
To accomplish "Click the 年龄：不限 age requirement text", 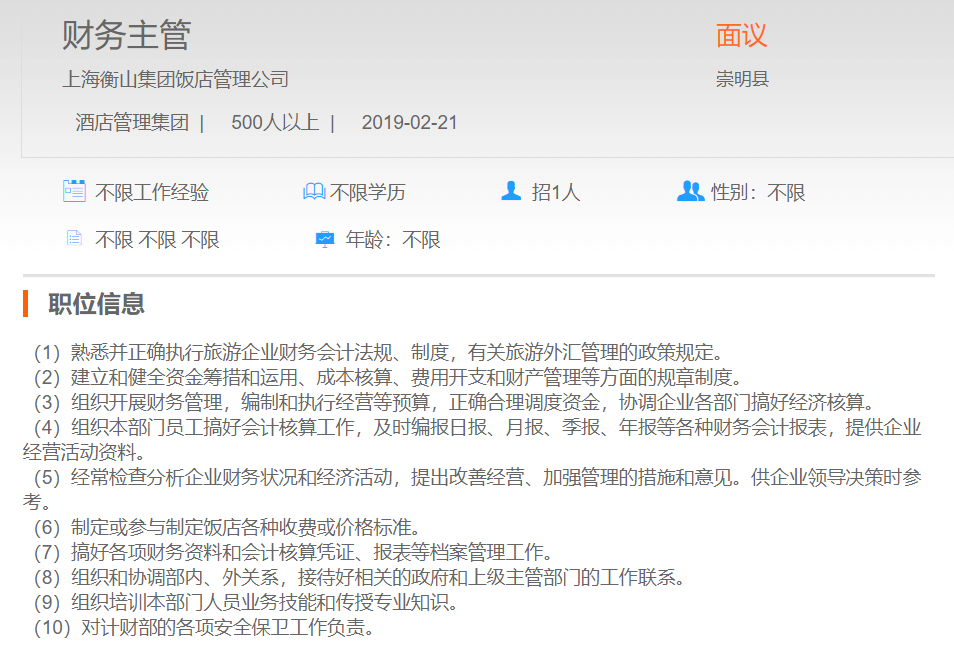I will click(x=393, y=240).
